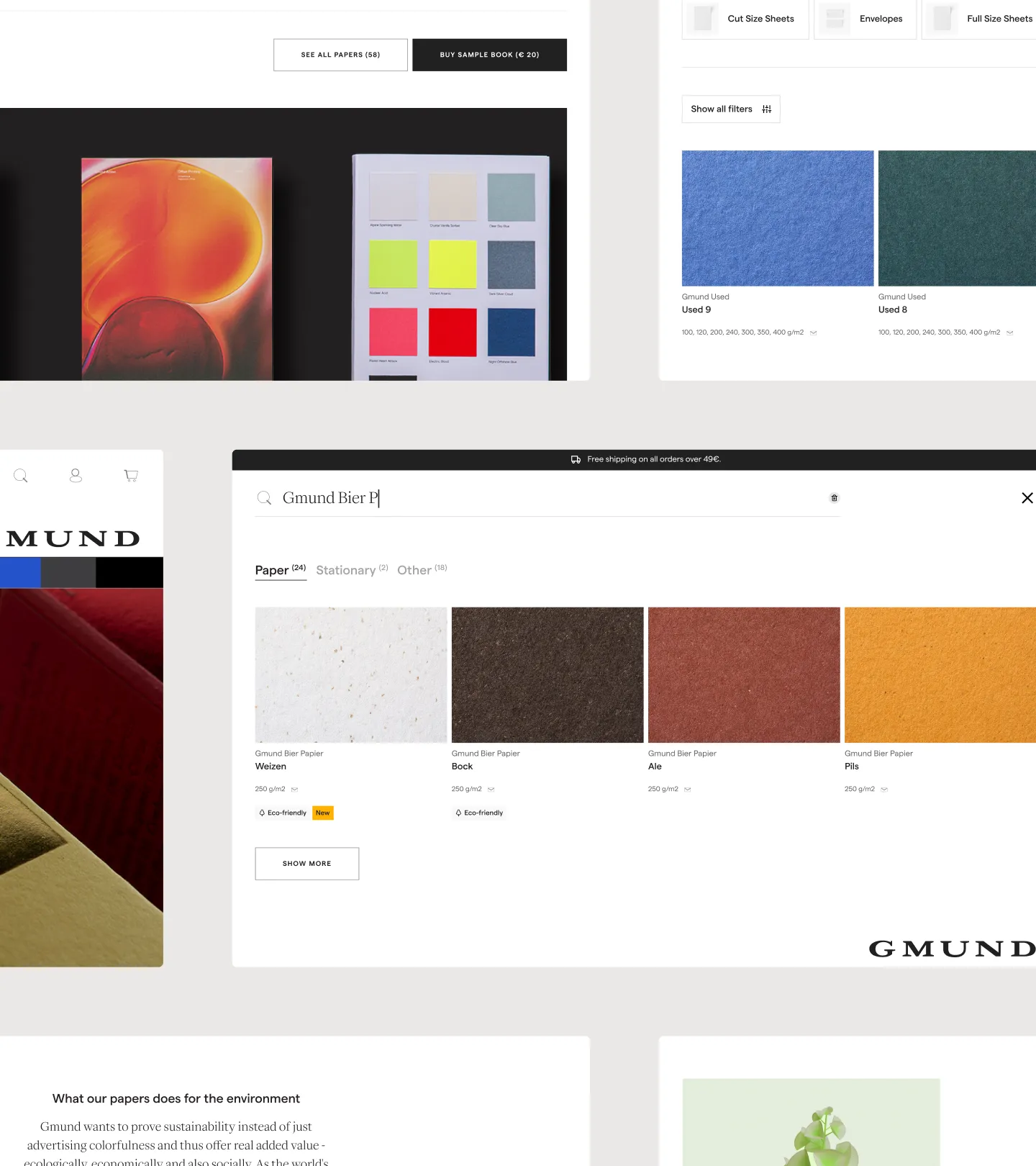The width and height of the screenshot is (1036, 1166).
Task: Clear the search with the trash icon
Action: [835, 498]
